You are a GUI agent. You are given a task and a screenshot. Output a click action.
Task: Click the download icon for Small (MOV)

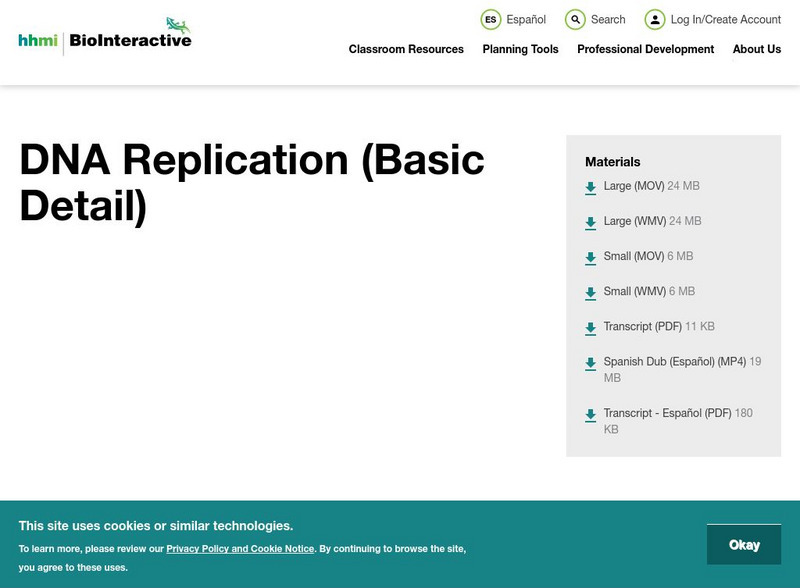pos(589,256)
